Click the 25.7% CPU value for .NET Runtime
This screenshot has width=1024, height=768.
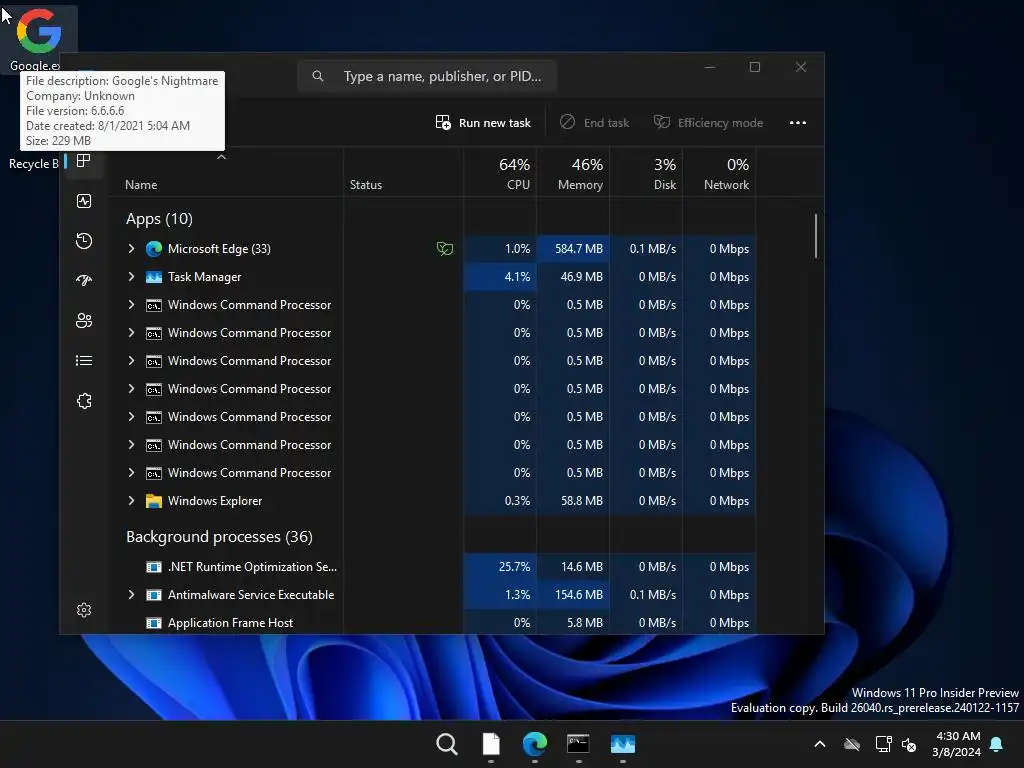[x=515, y=567]
